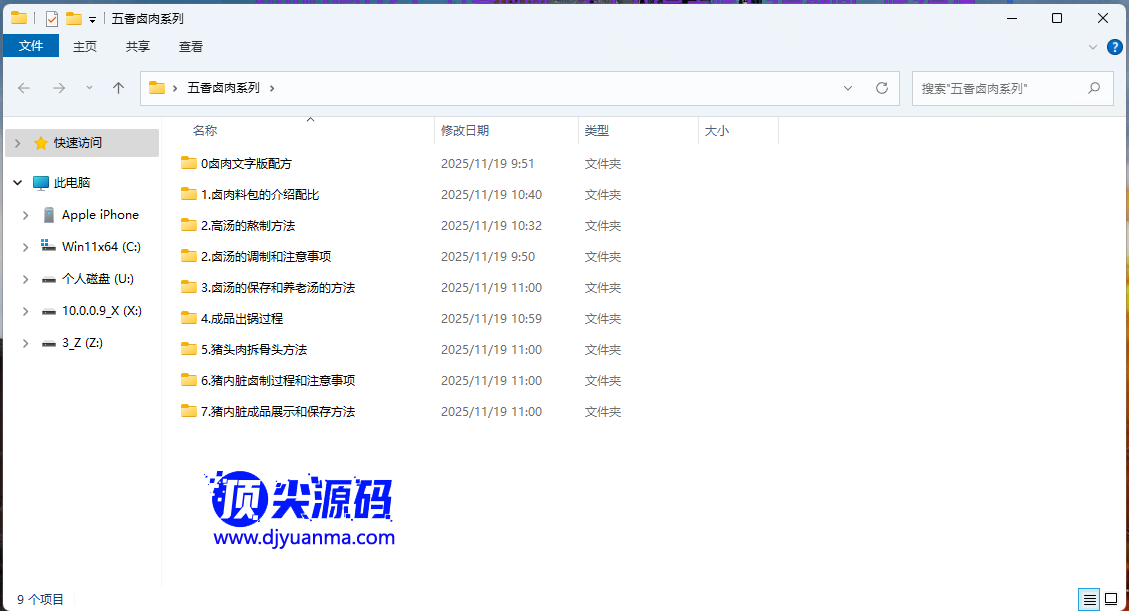Click the 五香卤肉系列 breadcrumb segment
This screenshot has width=1129, height=611.
223,88
